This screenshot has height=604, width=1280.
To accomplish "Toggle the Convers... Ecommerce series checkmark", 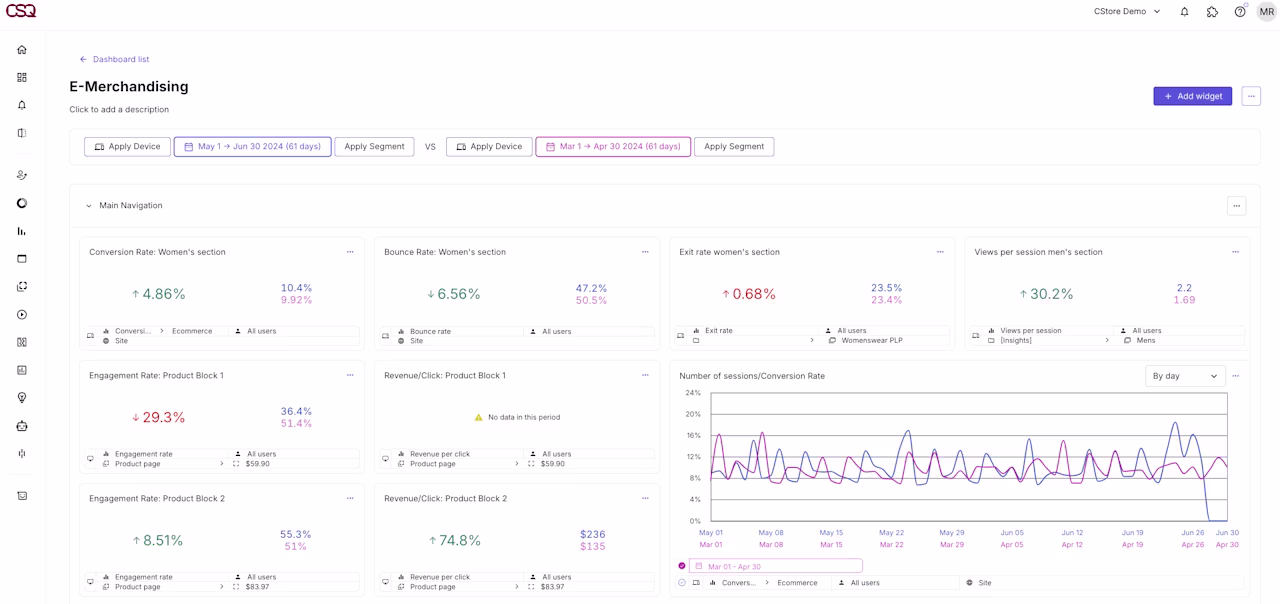I will pyautogui.click(x=682, y=582).
